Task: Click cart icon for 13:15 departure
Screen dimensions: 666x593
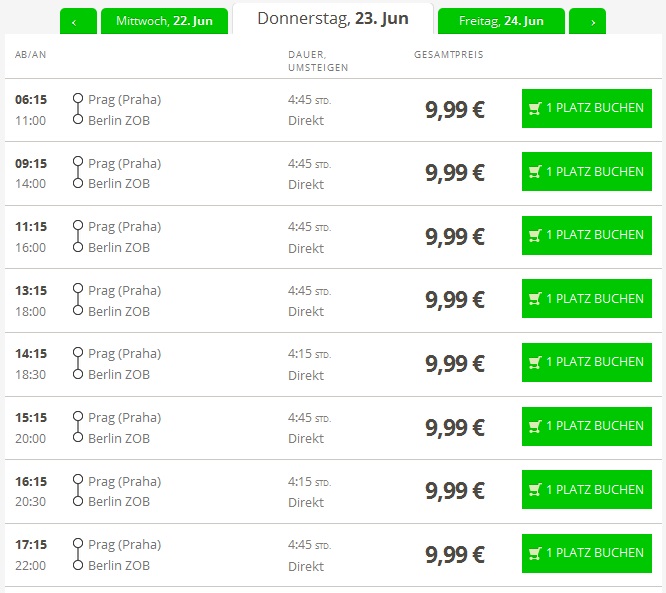Action: (x=535, y=299)
